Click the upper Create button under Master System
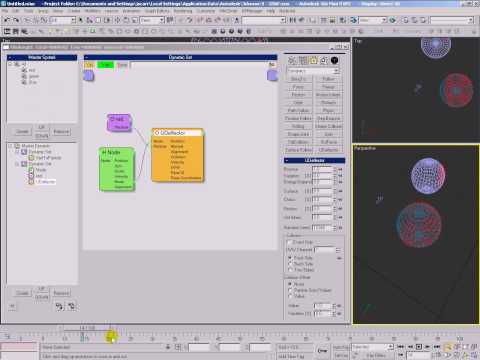Image resolution: width=480 pixels, height=360 pixels. point(22,132)
